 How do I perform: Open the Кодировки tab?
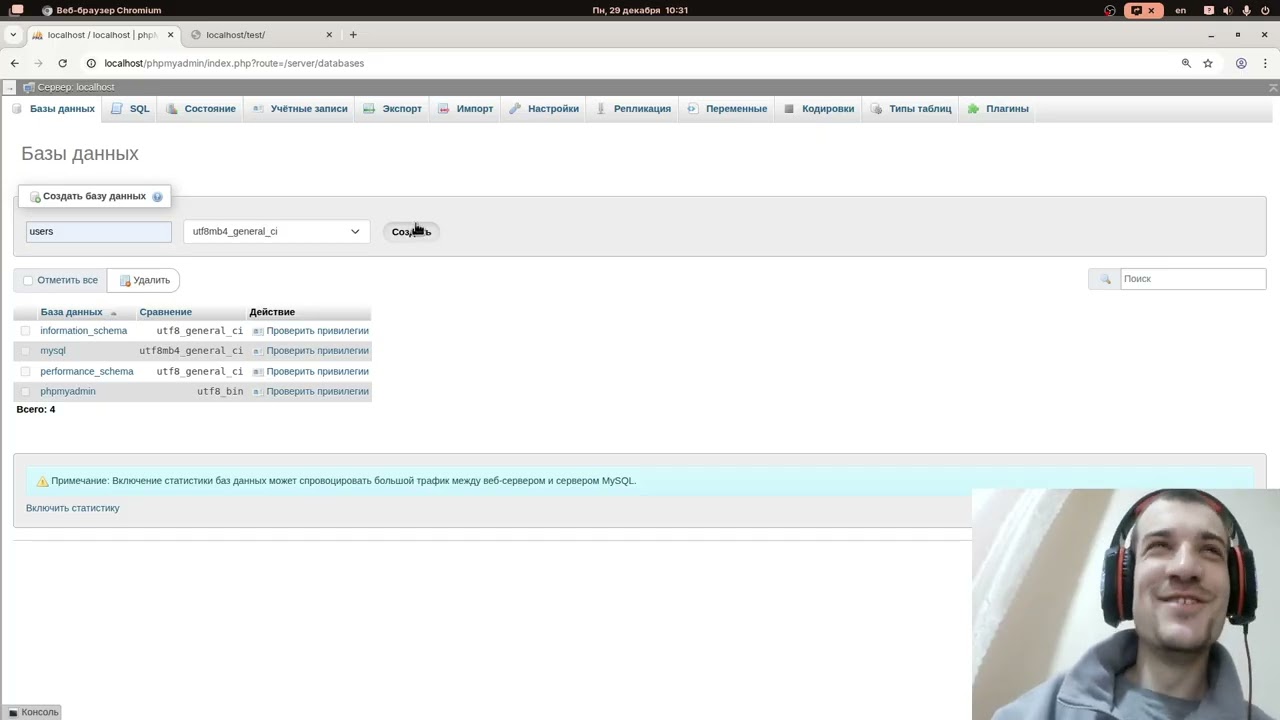(819, 109)
